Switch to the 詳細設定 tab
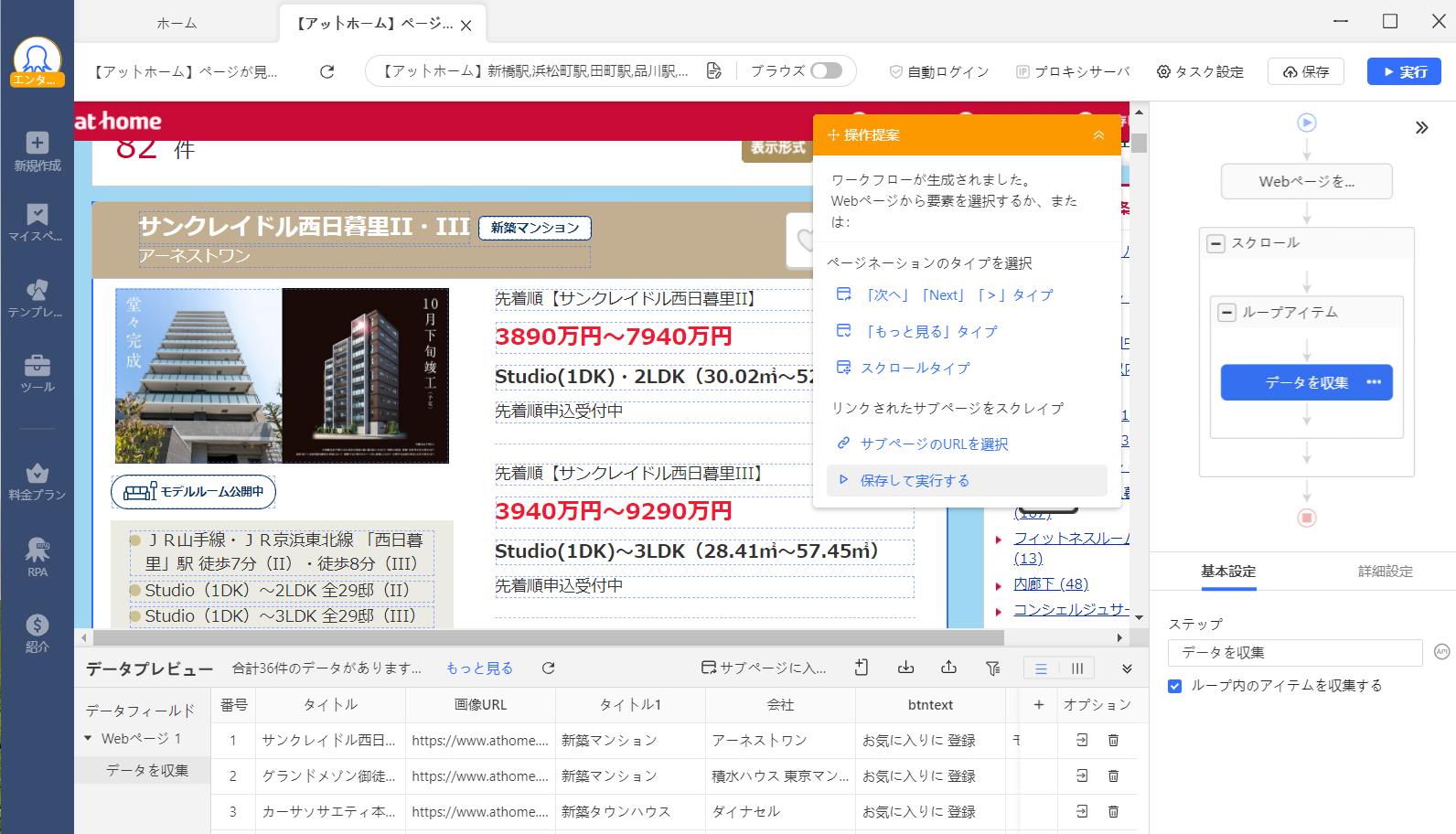 coord(1386,572)
